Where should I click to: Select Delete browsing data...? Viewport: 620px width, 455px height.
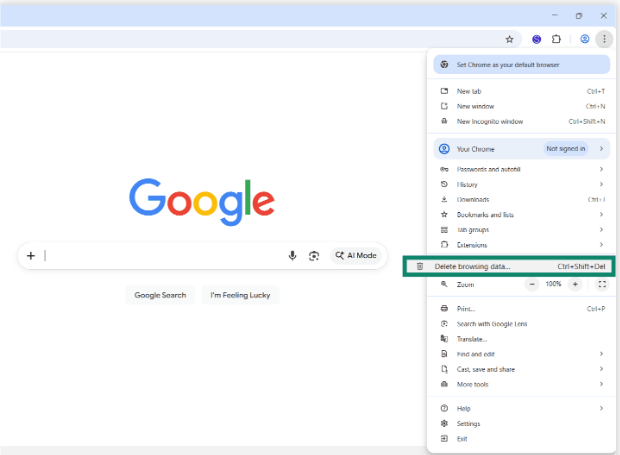[x=509, y=266]
